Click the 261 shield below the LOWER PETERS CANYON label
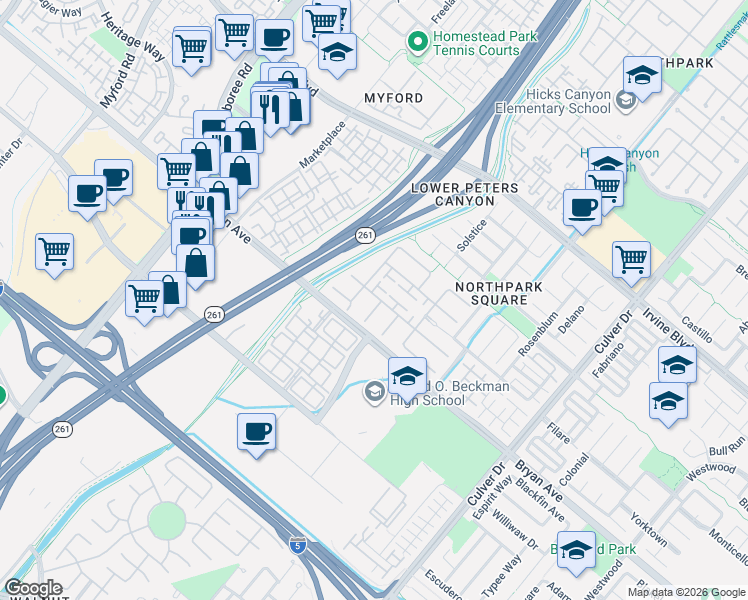748x600 pixels. (x=365, y=235)
